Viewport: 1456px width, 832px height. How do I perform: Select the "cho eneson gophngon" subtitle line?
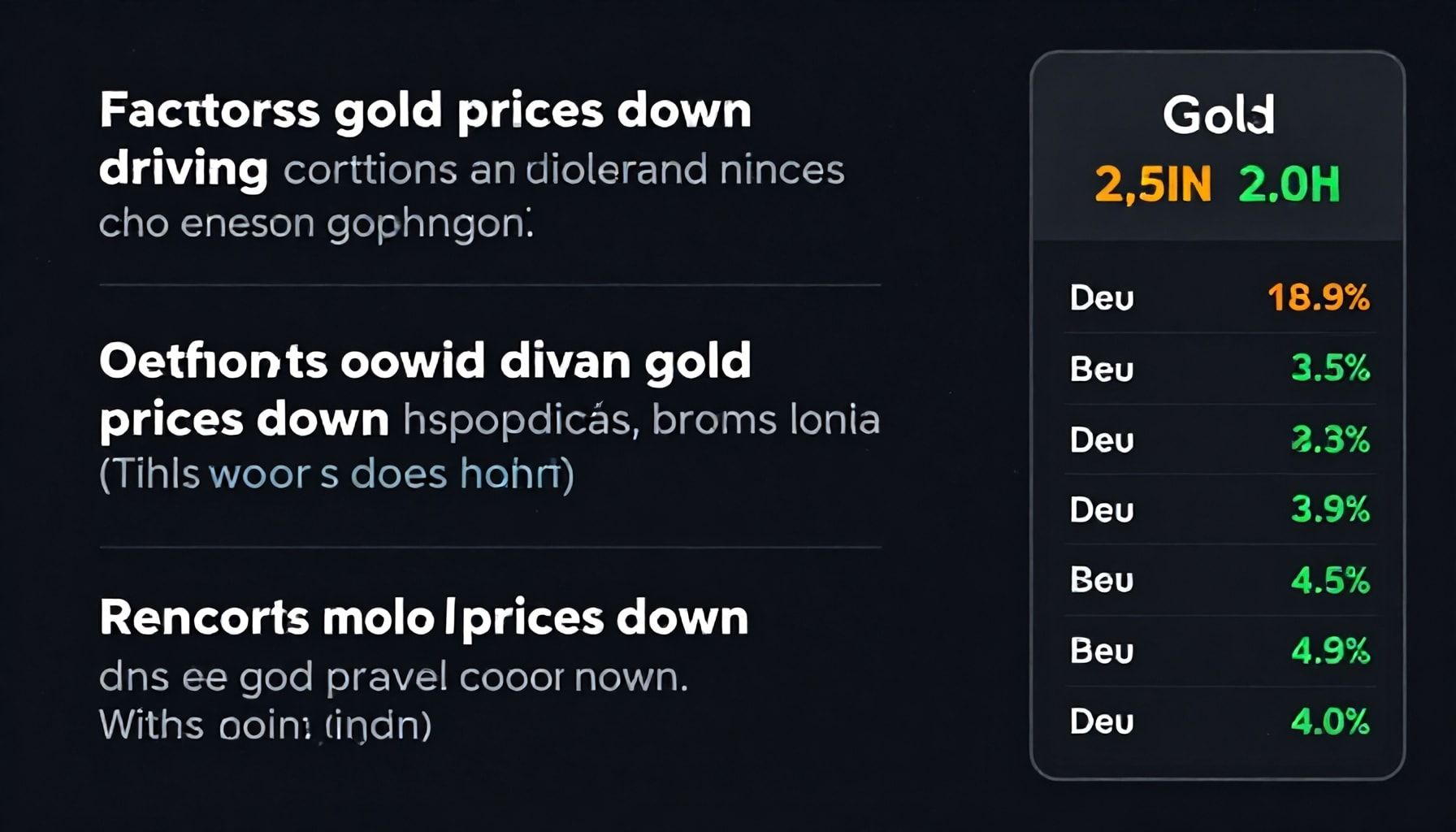click(x=315, y=223)
